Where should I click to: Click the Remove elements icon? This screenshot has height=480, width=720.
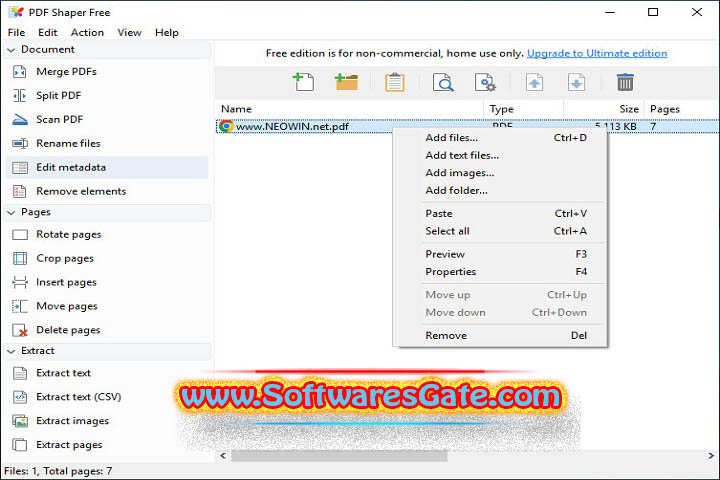coord(20,191)
